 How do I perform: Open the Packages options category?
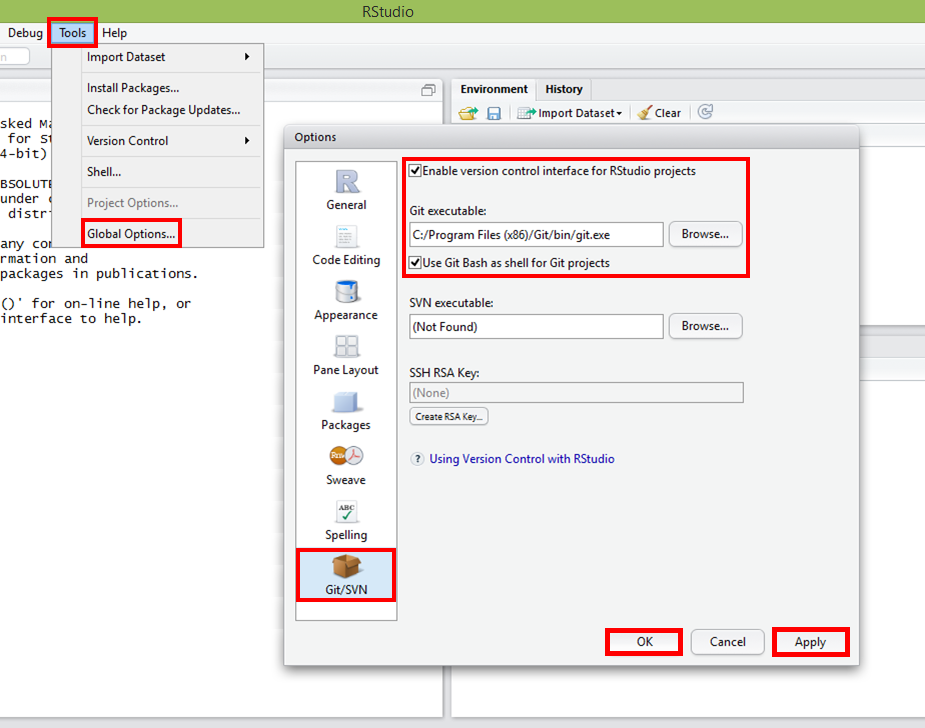(346, 410)
